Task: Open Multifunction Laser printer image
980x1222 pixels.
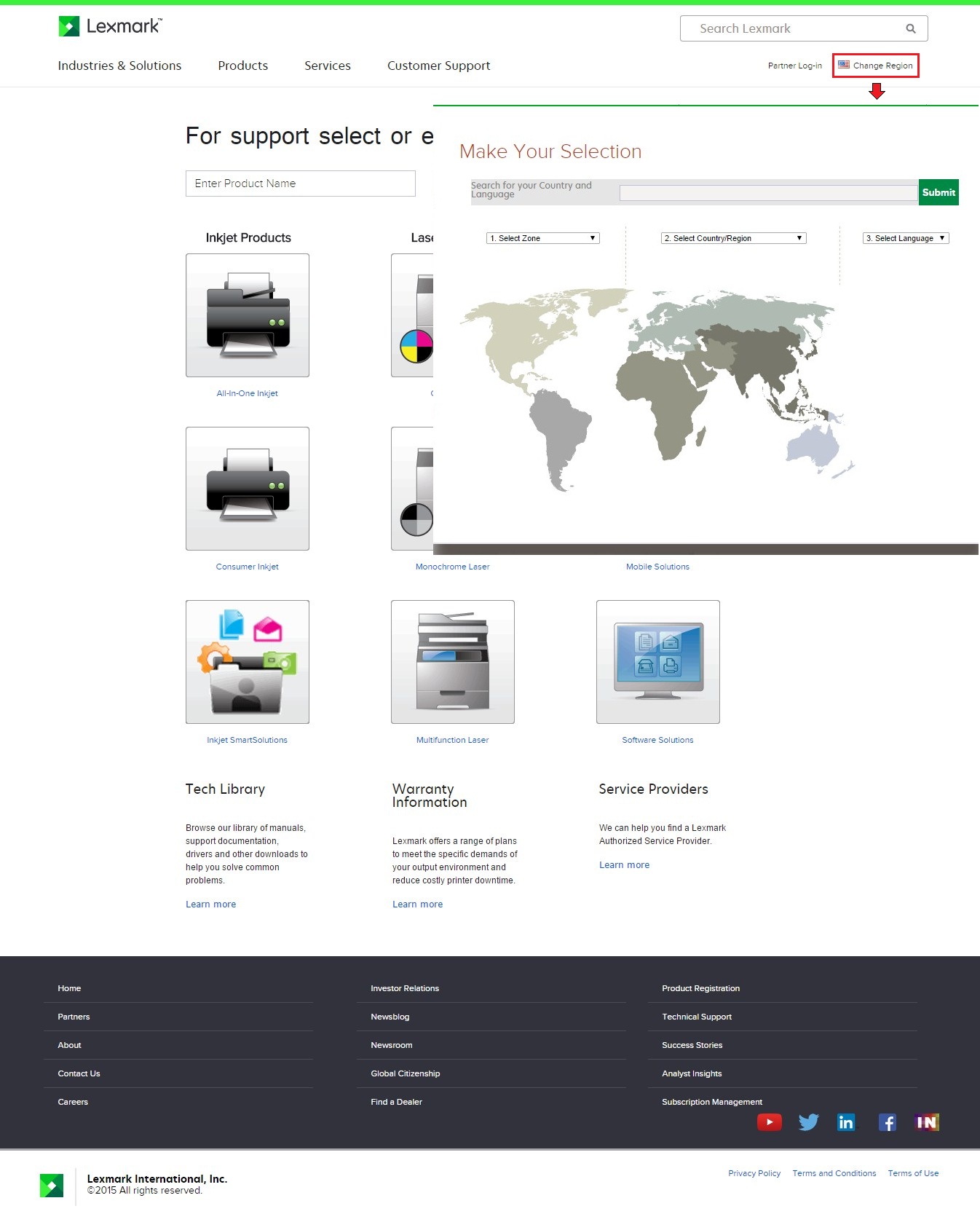Action: click(453, 662)
